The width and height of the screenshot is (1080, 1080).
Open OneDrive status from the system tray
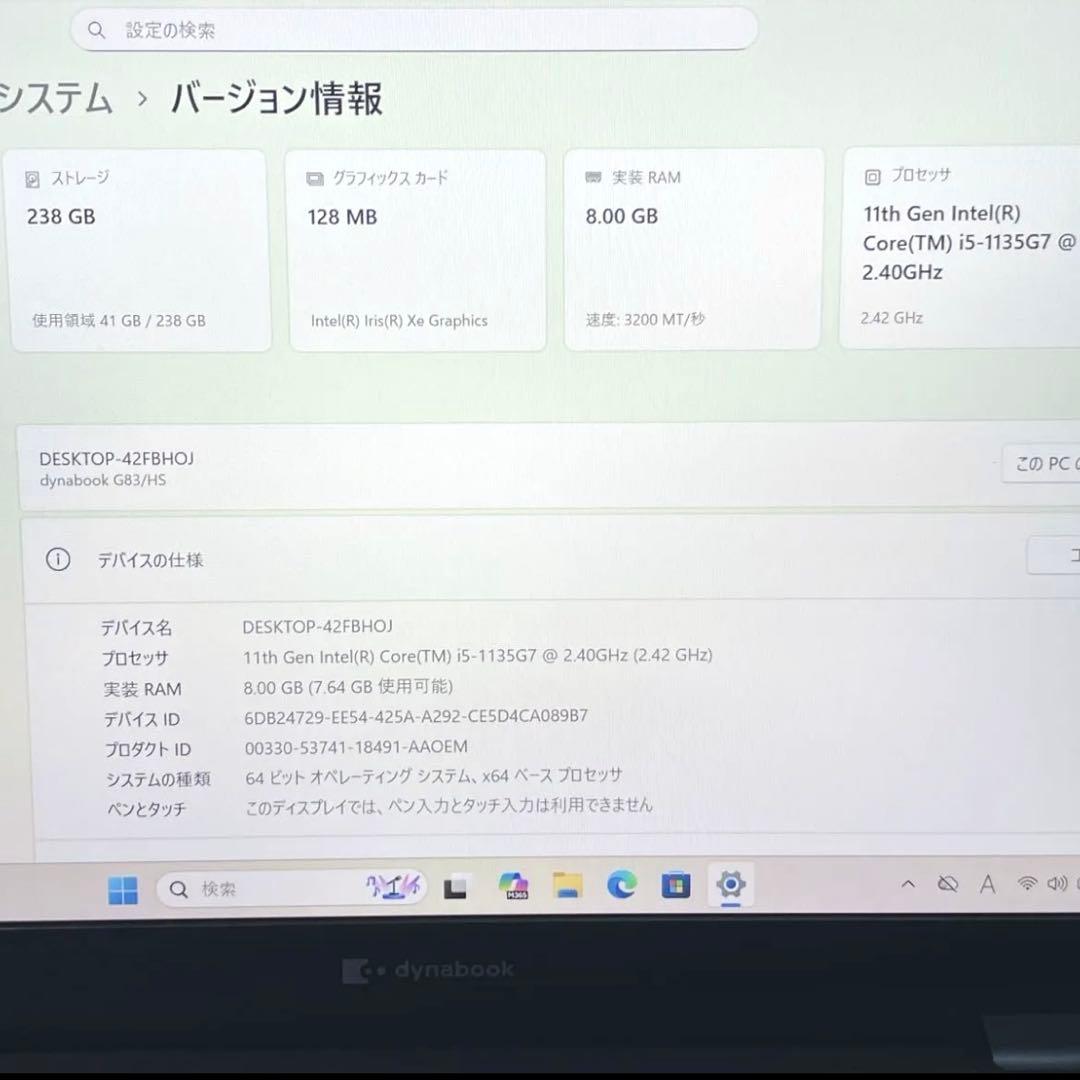(x=947, y=884)
